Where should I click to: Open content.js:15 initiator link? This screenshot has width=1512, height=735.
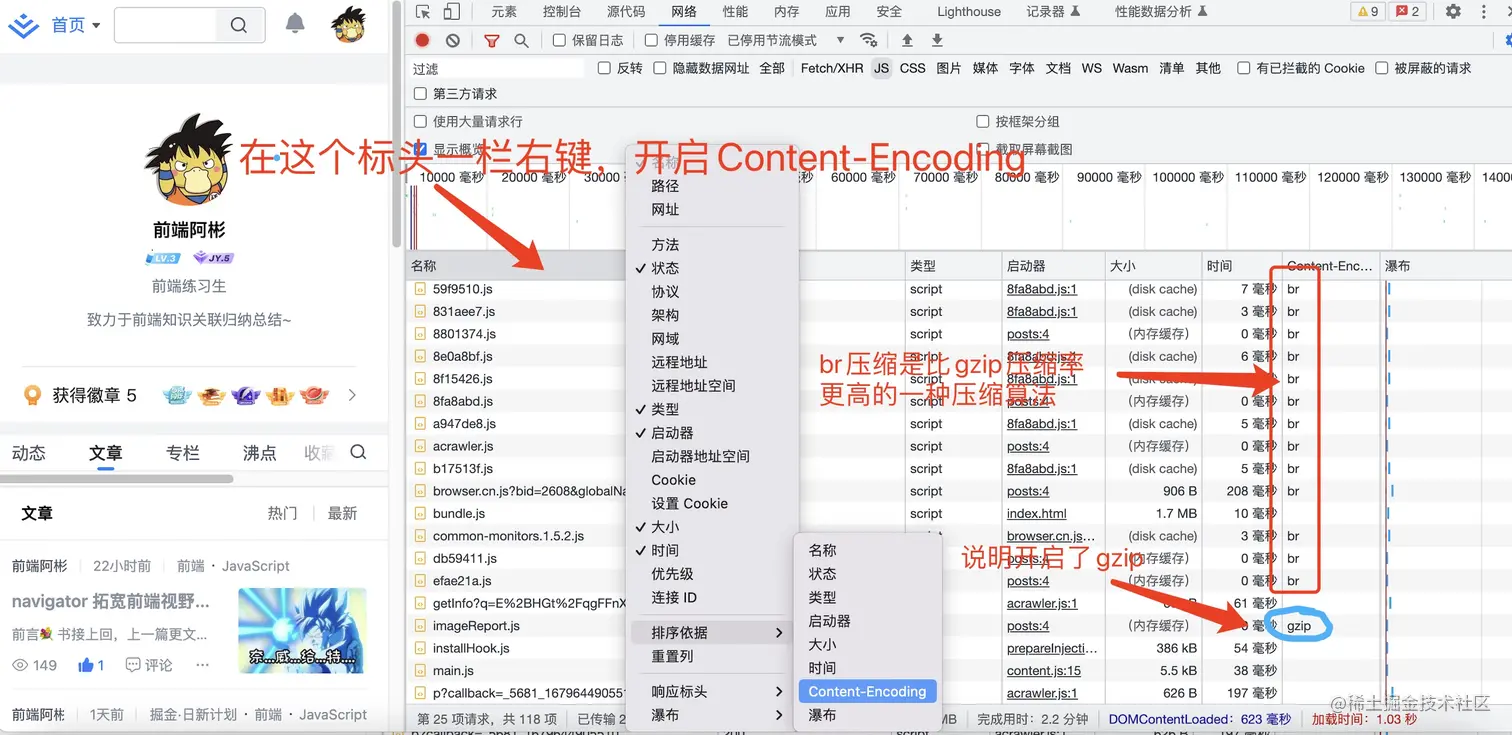click(x=1043, y=671)
